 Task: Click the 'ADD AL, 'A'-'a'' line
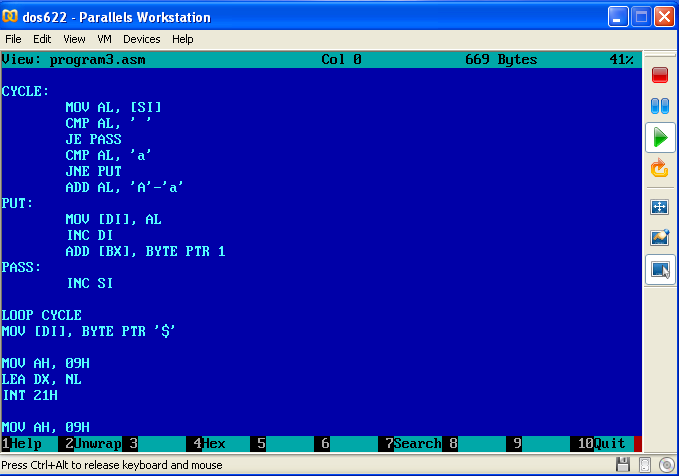124,188
